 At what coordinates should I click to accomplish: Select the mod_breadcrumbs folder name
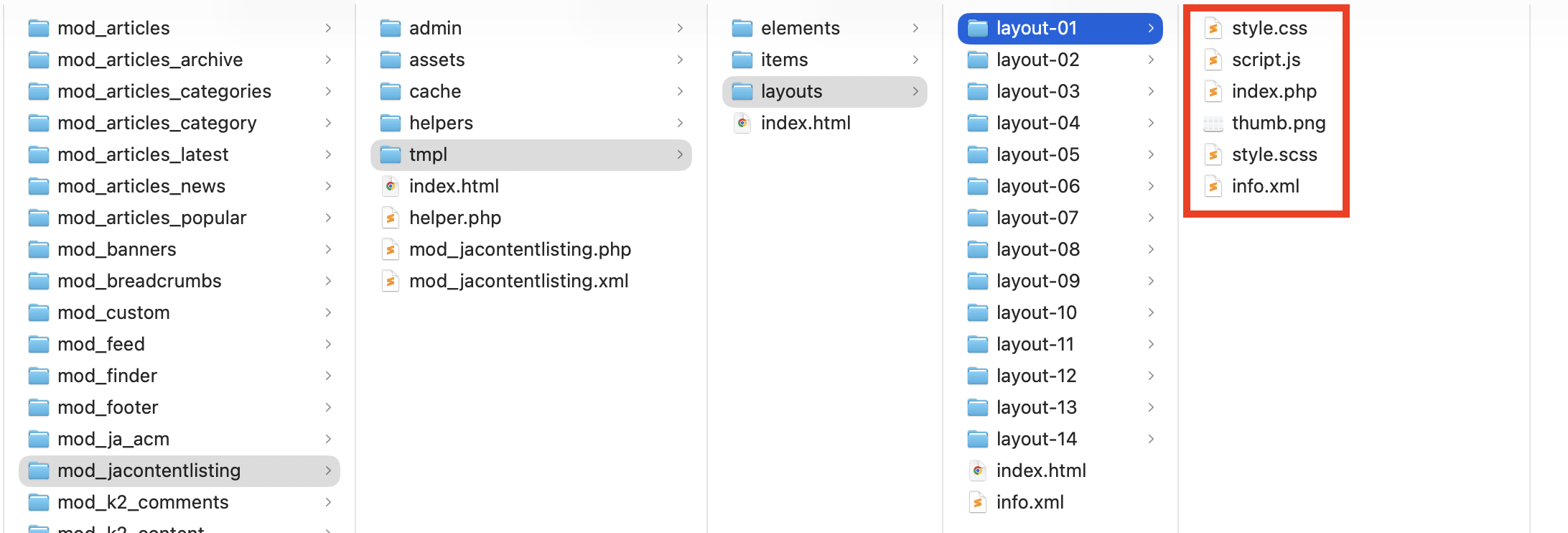139,281
